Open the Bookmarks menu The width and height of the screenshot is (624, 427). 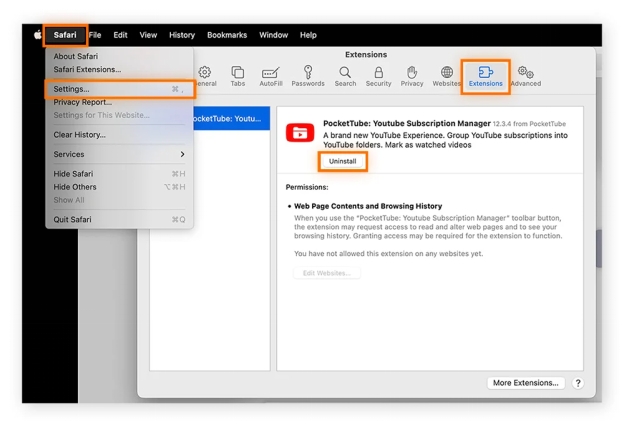tap(227, 35)
